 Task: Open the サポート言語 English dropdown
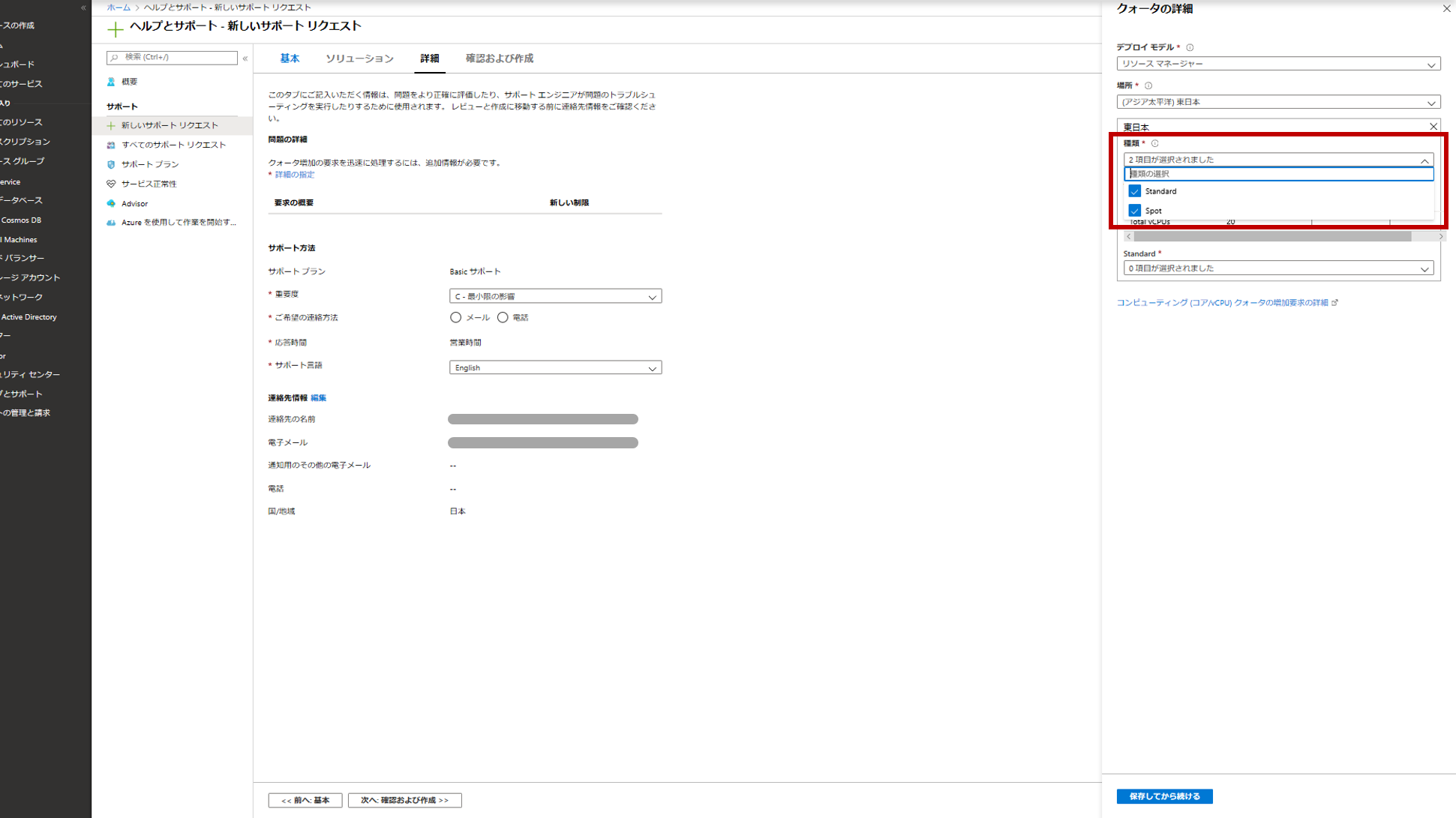555,367
